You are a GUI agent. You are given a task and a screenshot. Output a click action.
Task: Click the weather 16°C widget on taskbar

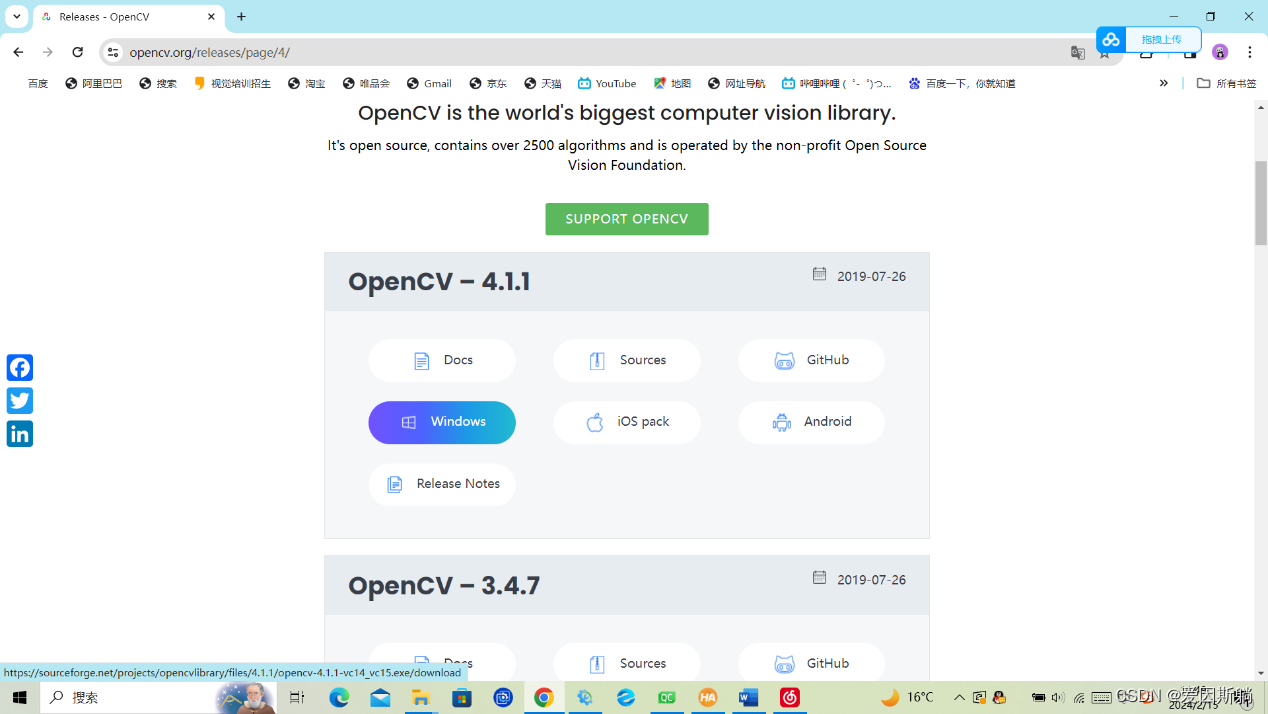[907, 698]
